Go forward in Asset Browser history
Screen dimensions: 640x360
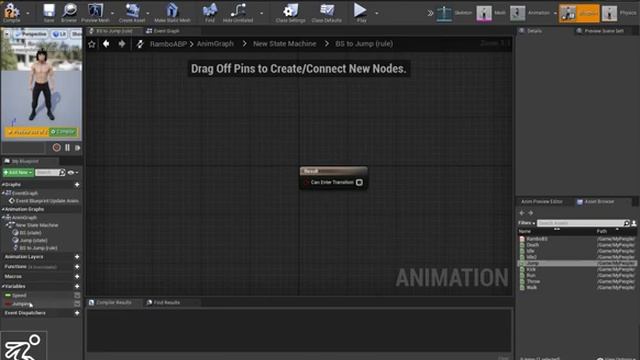coord(531,213)
